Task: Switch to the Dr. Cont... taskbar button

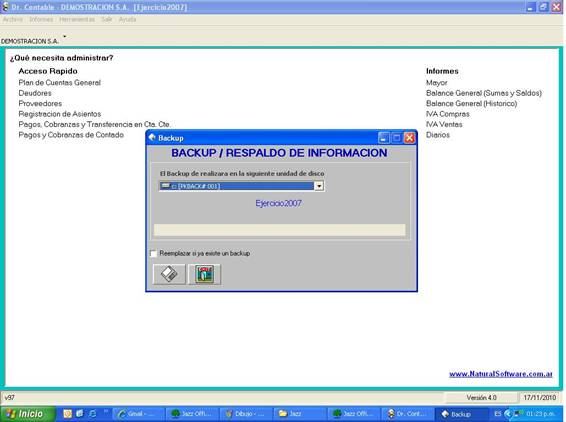Action: (407, 414)
